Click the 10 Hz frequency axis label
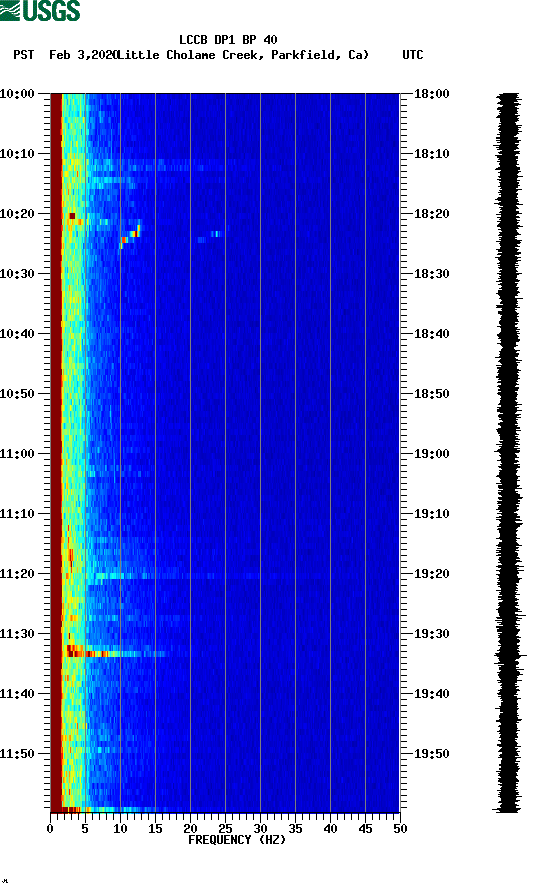This screenshot has height=892, width=552. pos(120,829)
